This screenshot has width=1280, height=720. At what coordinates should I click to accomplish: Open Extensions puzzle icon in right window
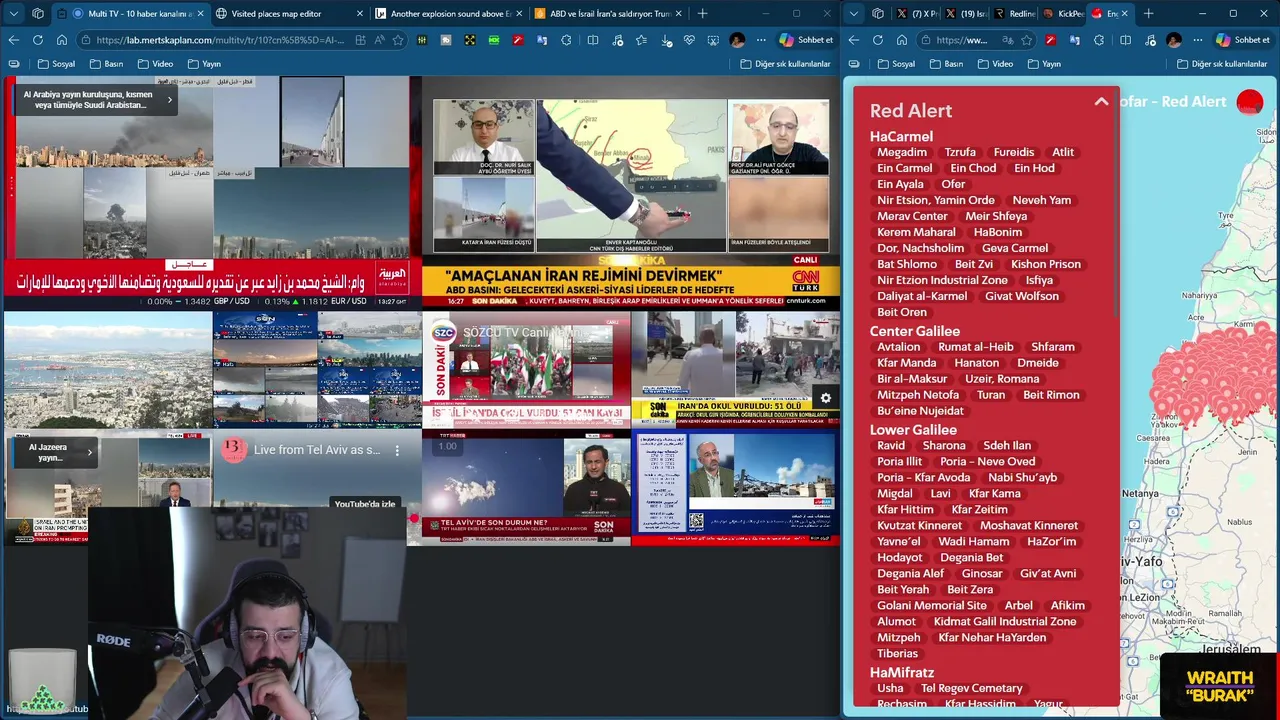click(x=1099, y=40)
